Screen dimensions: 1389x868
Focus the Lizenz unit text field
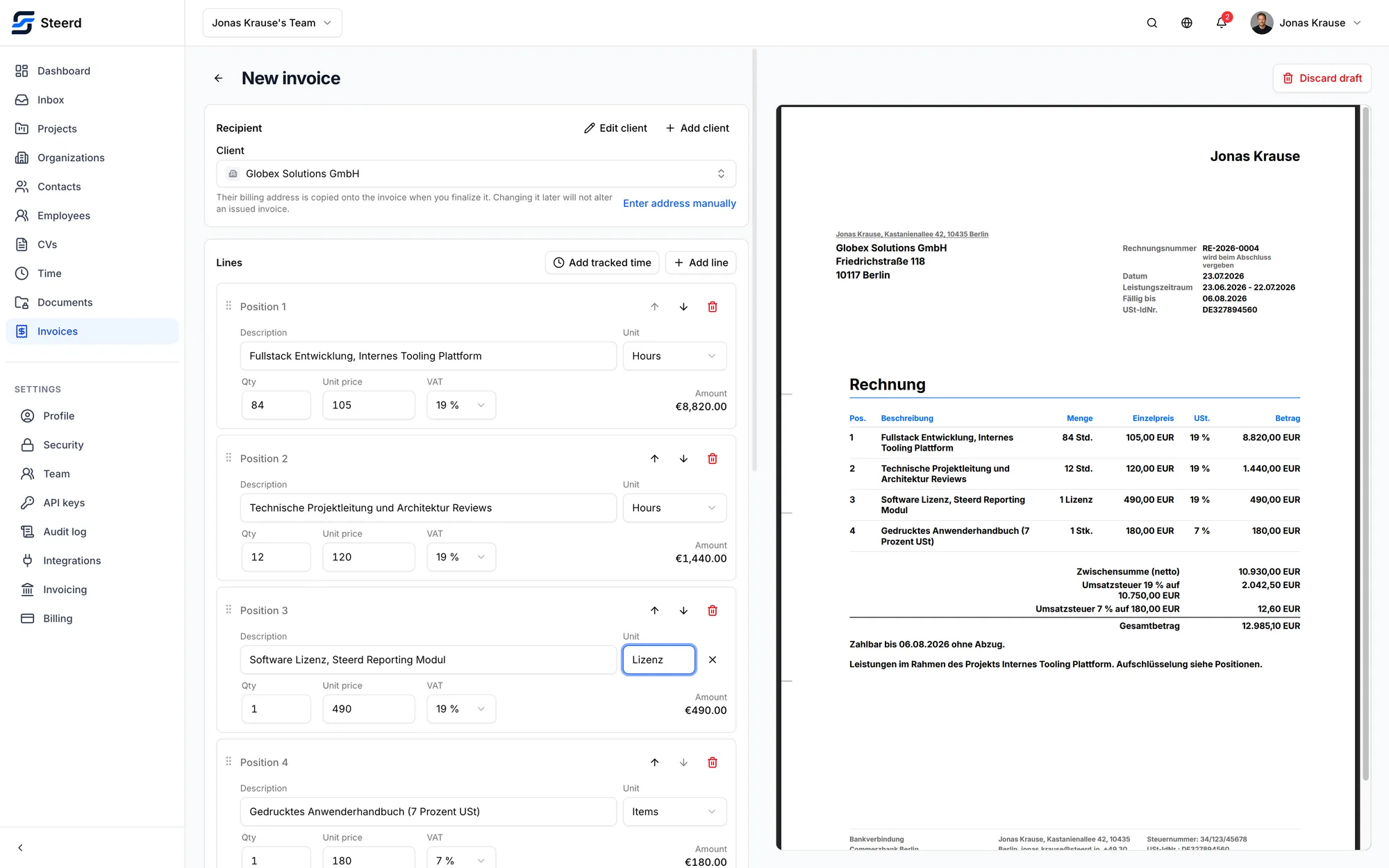coord(658,660)
